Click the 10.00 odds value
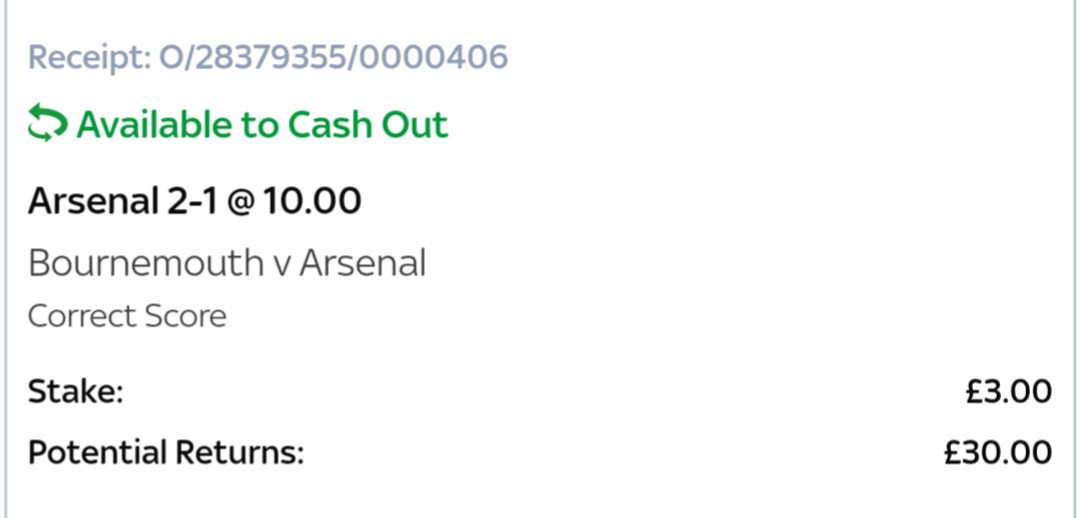The width and height of the screenshot is (1080, 518). click(312, 201)
